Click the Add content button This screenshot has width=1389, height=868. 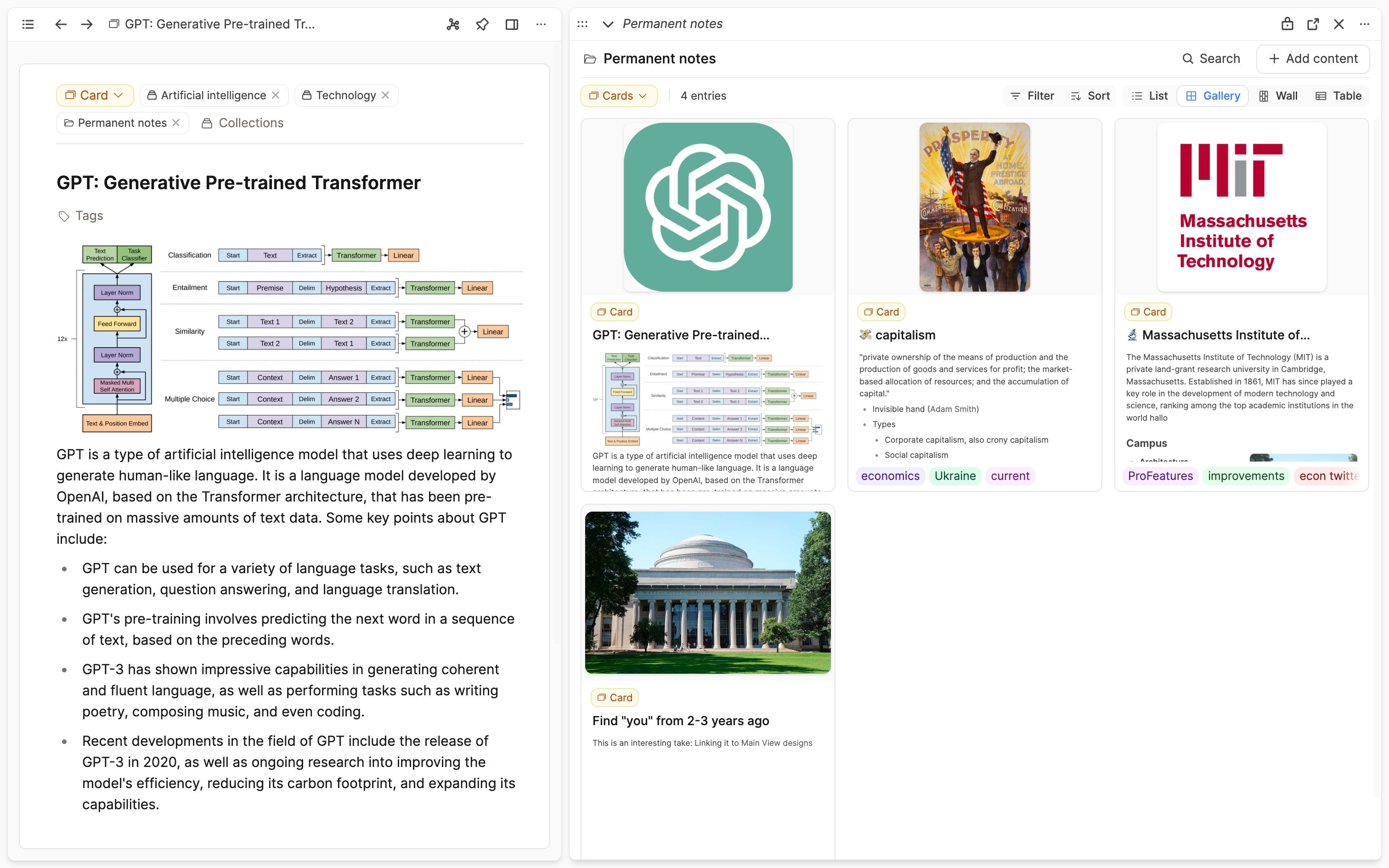tap(1313, 59)
